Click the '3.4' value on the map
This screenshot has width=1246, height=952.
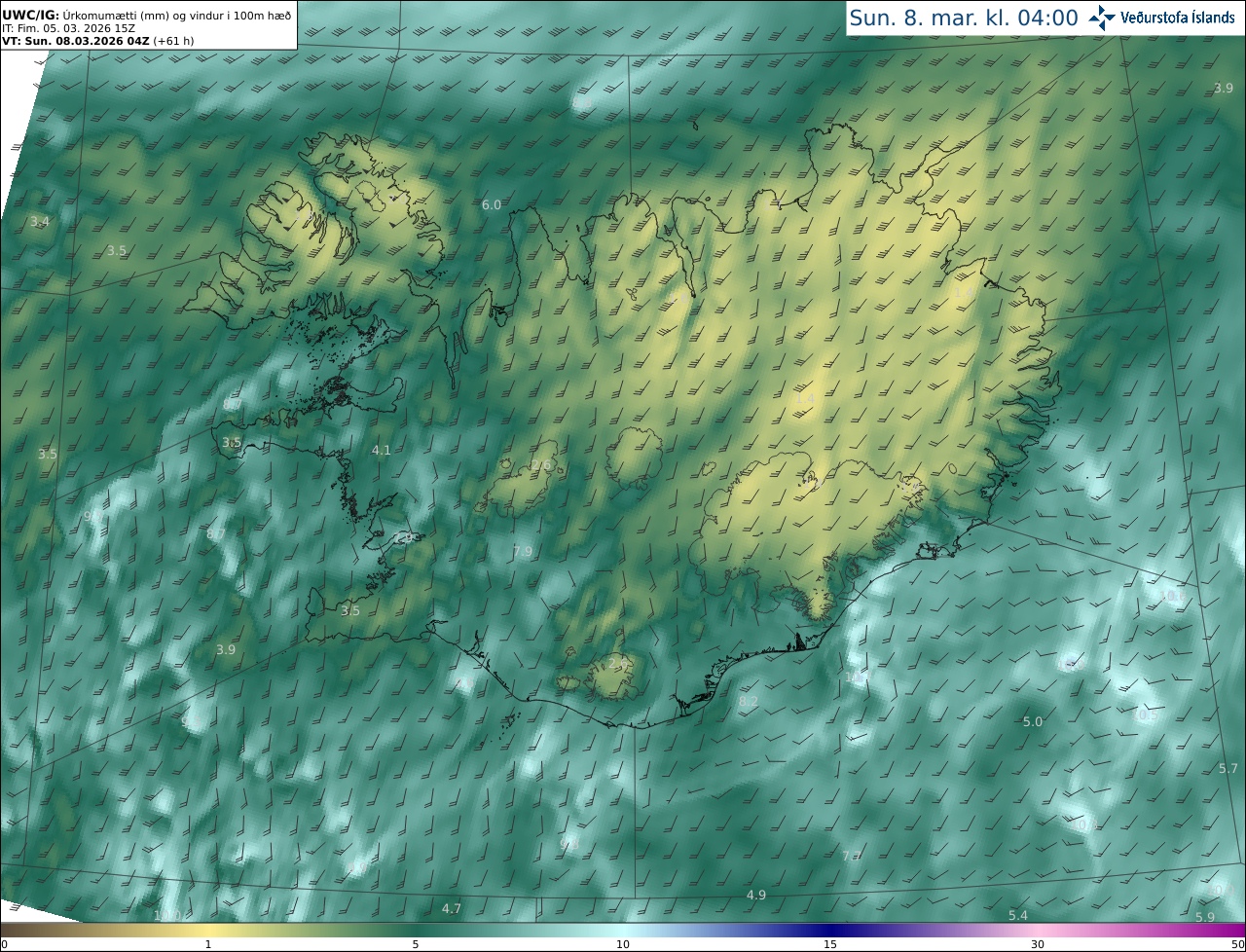pos(40,222)
